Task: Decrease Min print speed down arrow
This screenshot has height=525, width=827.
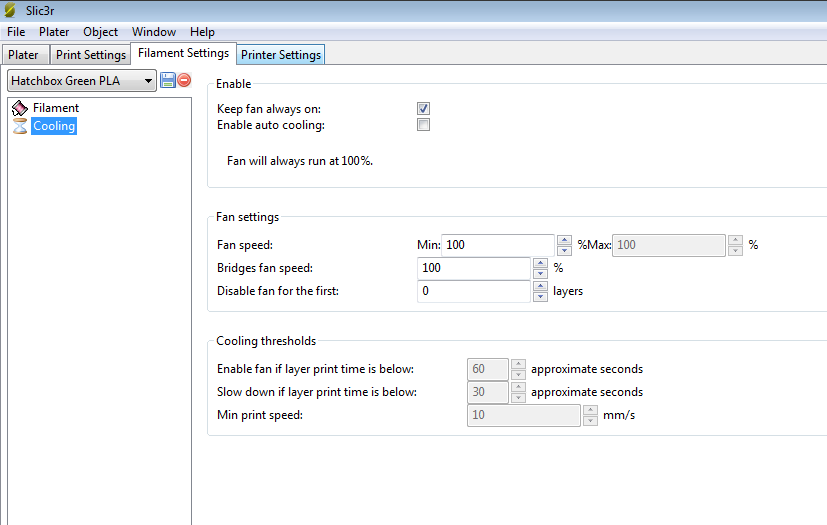Action: [x=590, y=421]
